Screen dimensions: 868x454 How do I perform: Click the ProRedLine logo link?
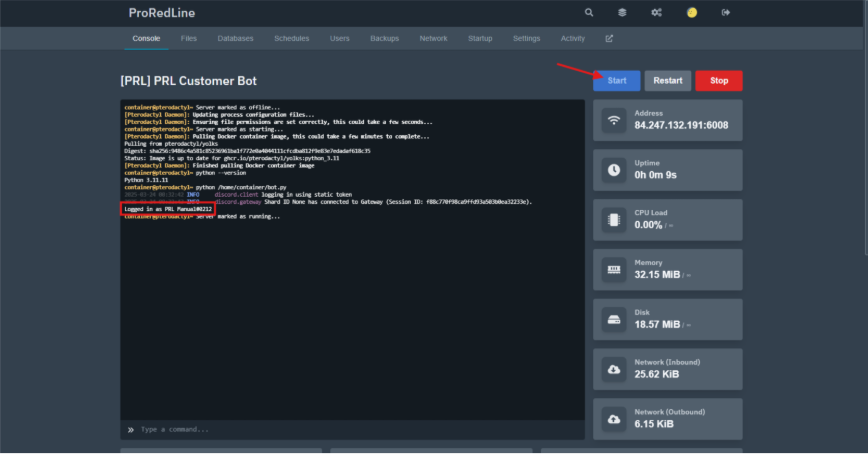162,13
